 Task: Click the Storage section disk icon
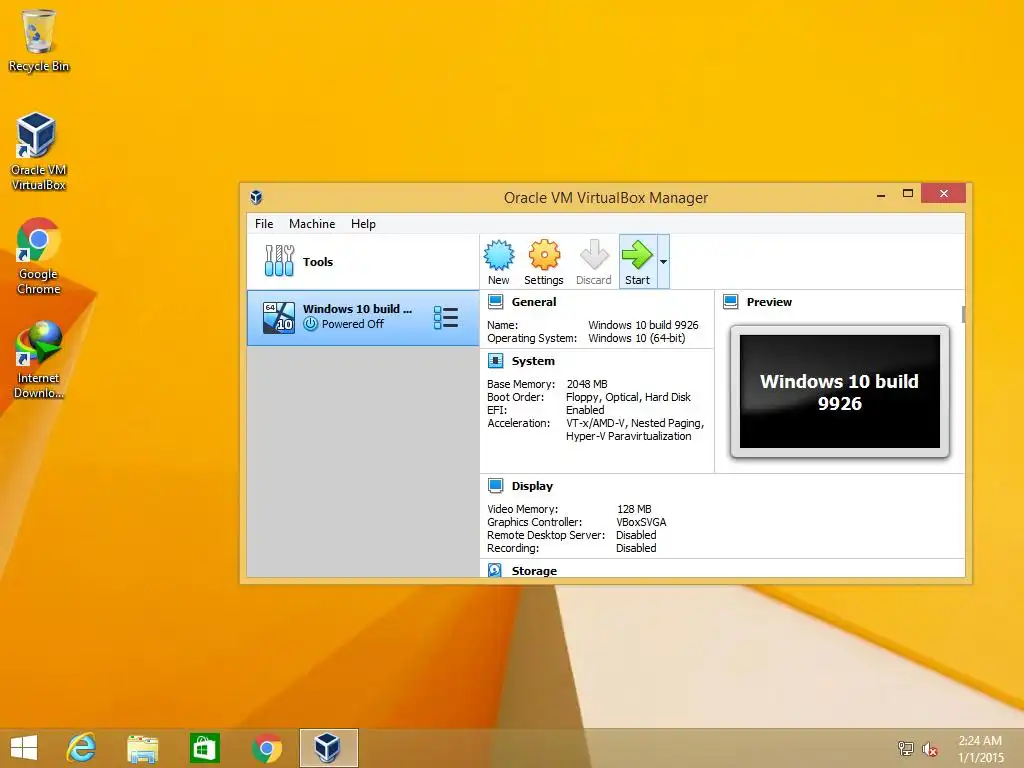pos(495,570)
